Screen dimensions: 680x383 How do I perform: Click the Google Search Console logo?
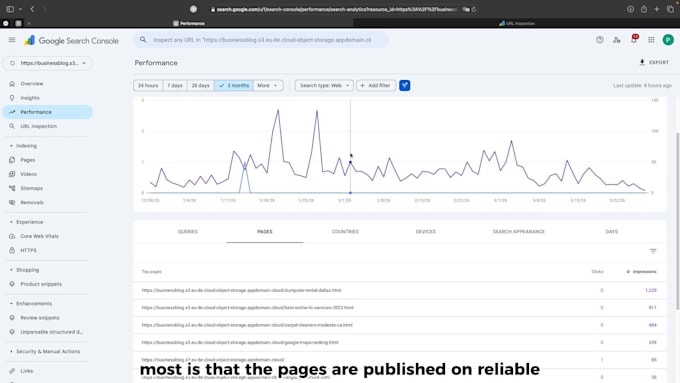click(72, 40)
